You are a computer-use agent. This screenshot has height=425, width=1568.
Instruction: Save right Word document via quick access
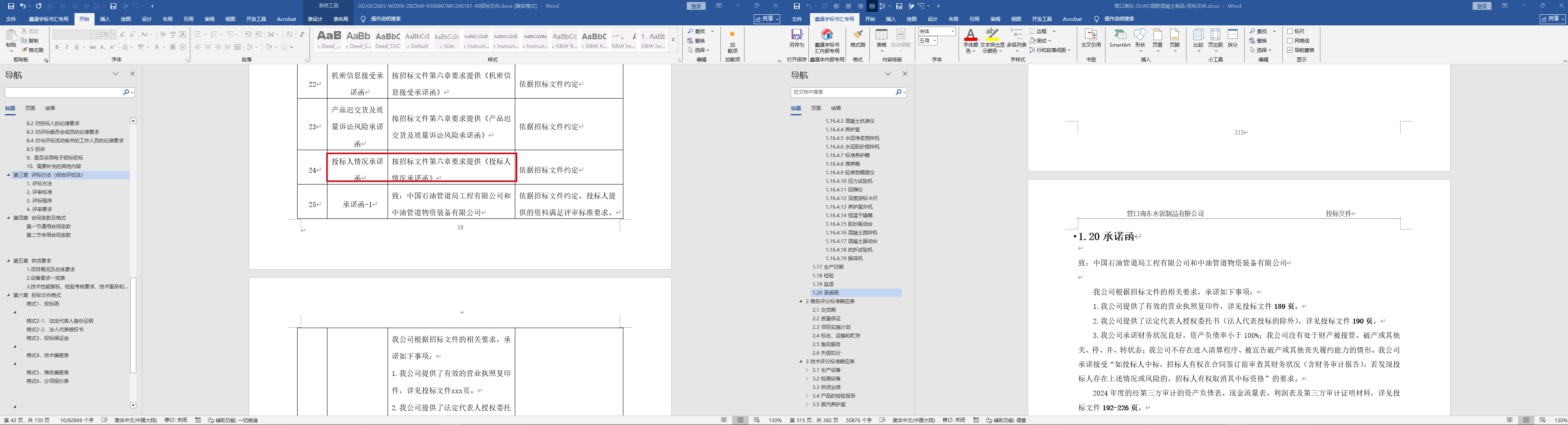pos(797,6)
